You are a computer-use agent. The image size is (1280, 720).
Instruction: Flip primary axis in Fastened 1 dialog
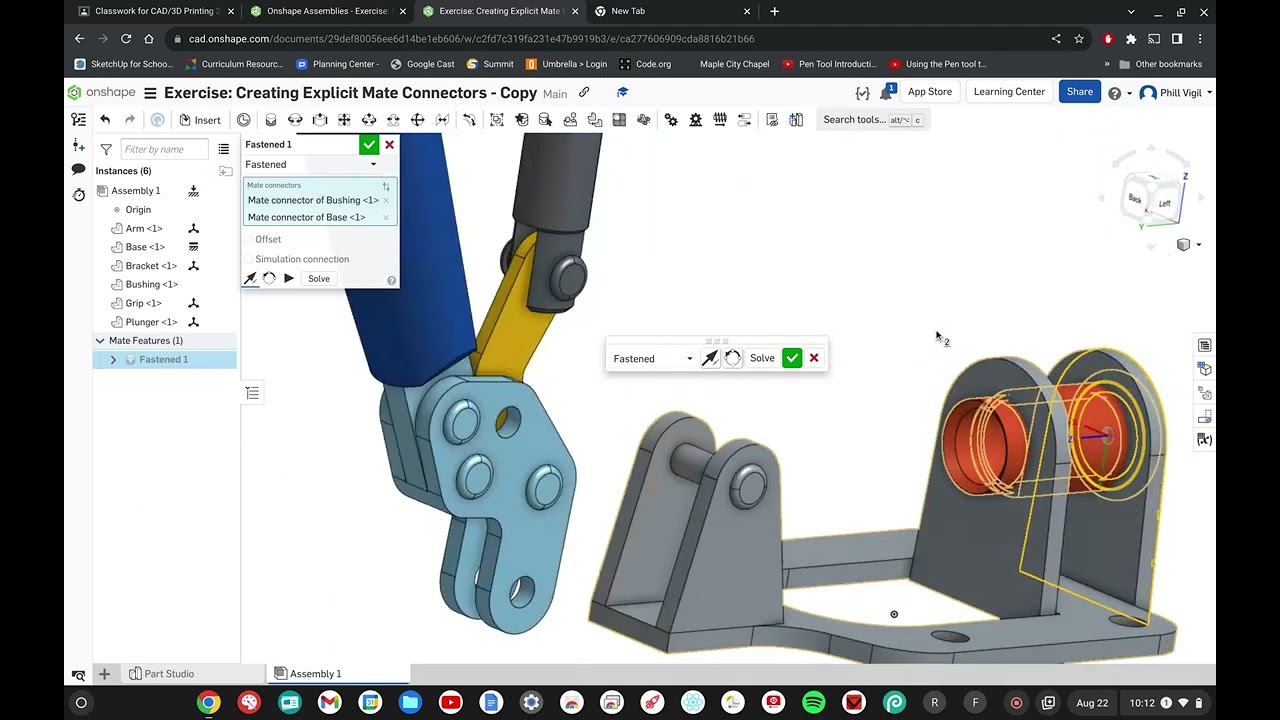point(250,278)
